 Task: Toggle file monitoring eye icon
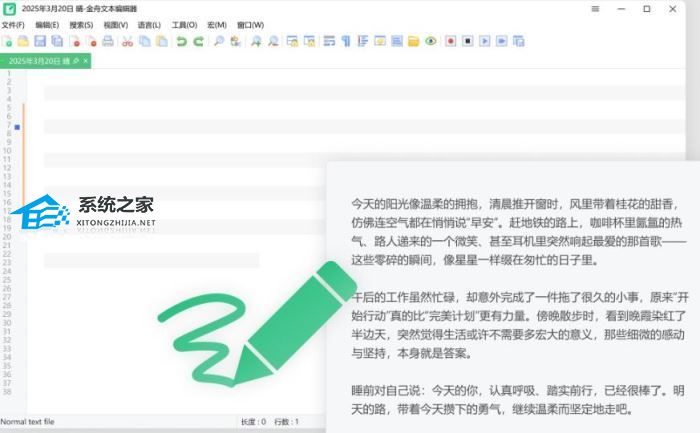click(431, 42)
